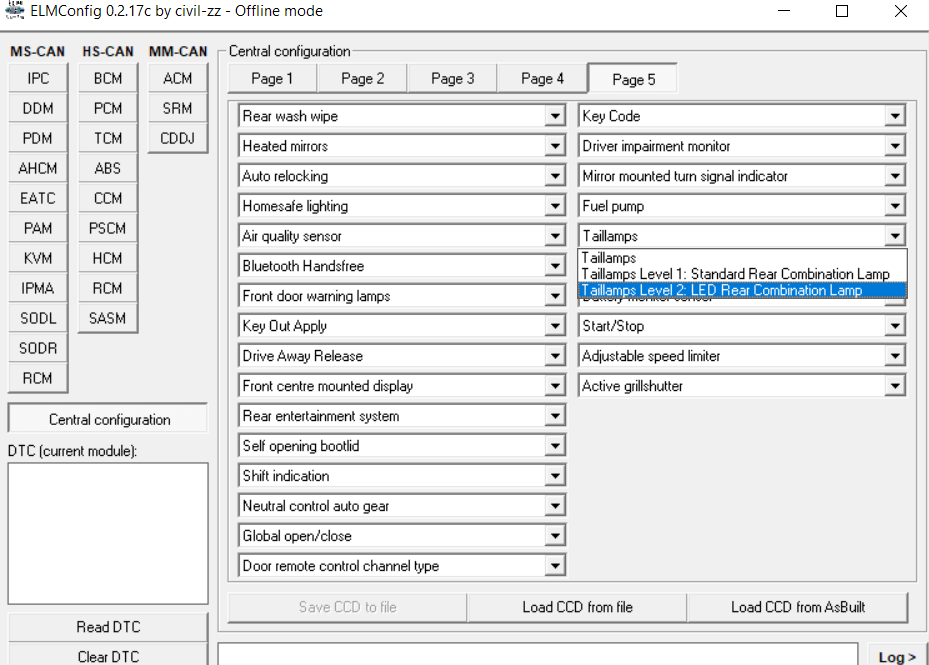This screenshot has height=665, width=929.
Task: Choose Taillamps Level 2: LED Rear Combination Lamp
Action: (721, 290)
